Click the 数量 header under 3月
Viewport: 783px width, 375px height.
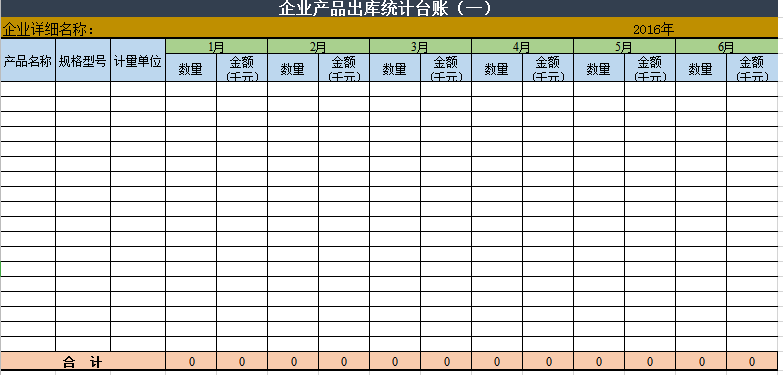[x=395, y=68]
